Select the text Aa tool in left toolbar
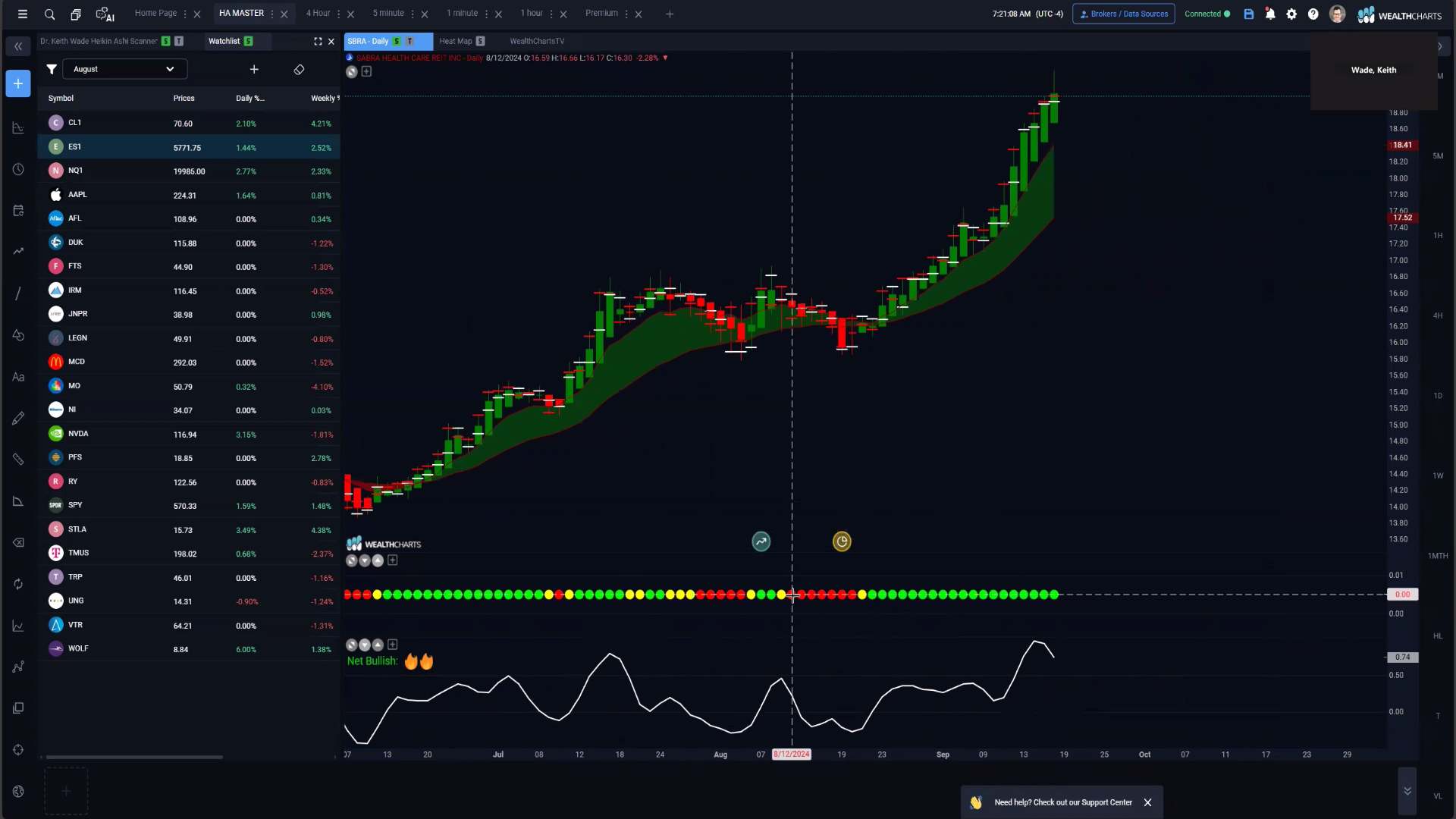This screenshot has width=1456, height=819. [18, 377]
